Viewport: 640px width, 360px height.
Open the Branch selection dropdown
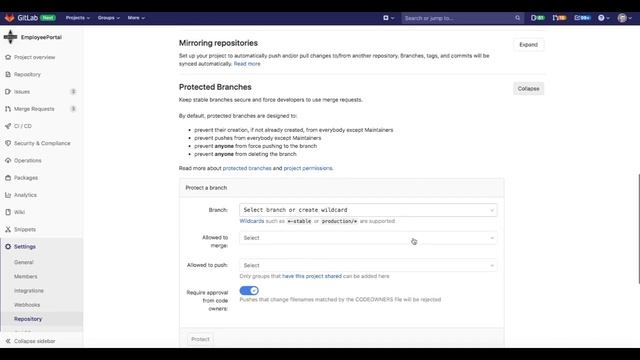point(368,210)
